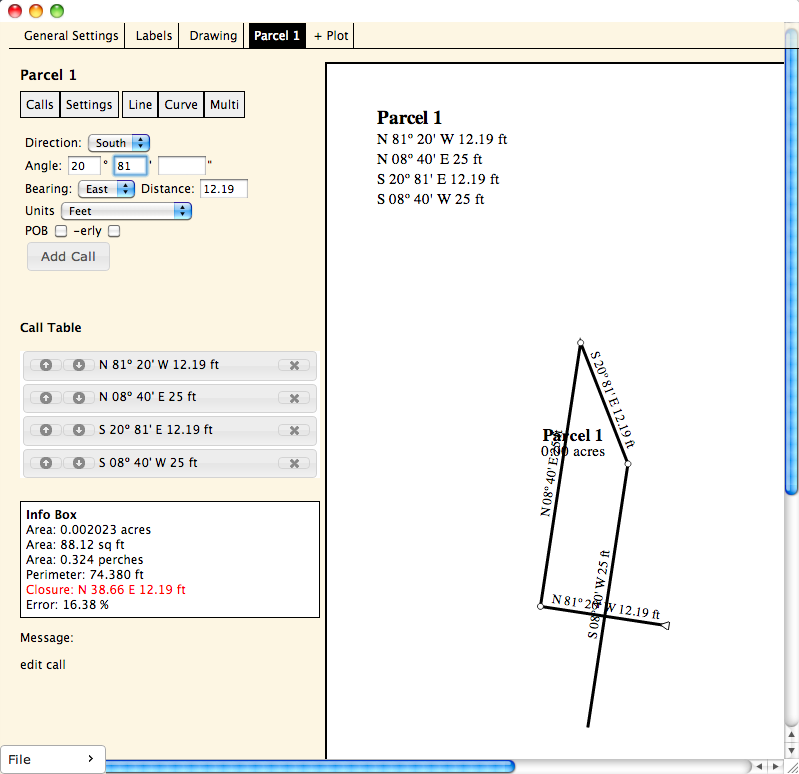Screen dimensions: 799x774
Task: Open the Drawing tab
Action: [x=214, y=36]
